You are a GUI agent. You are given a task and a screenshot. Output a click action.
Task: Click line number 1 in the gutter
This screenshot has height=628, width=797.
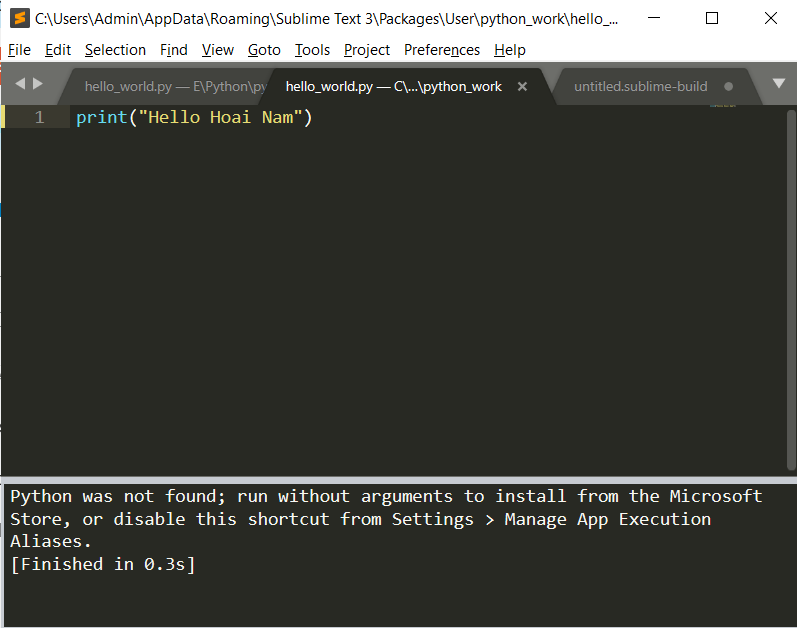pyautogui.click(x=39, y=118)
